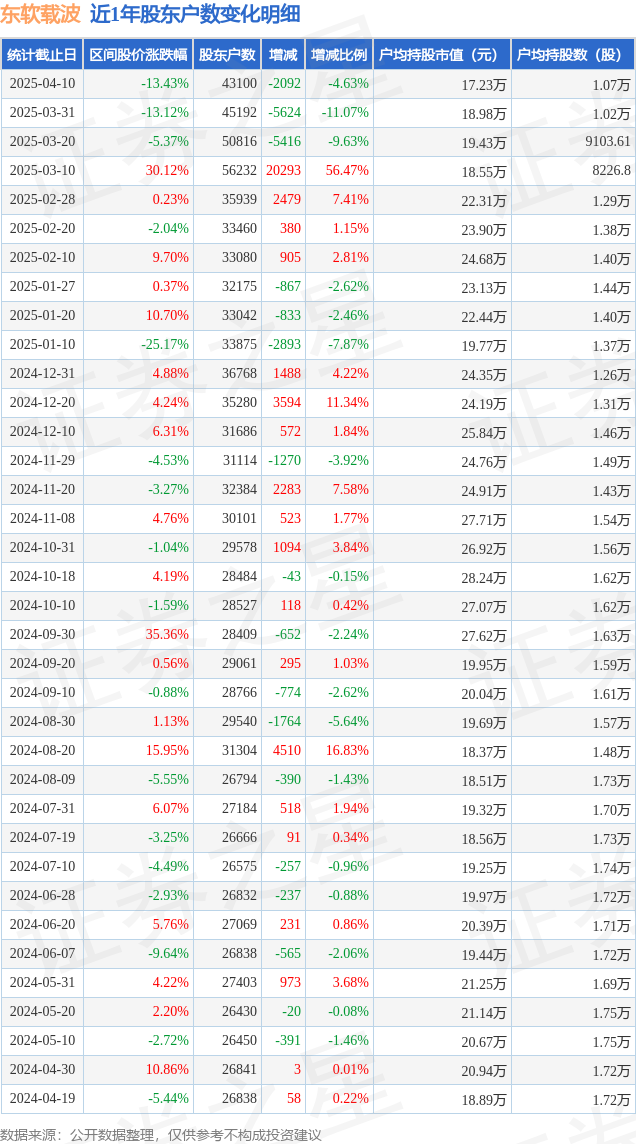Click the 户均持股数（股） header

pyautogui.click(x=573, y=54)
